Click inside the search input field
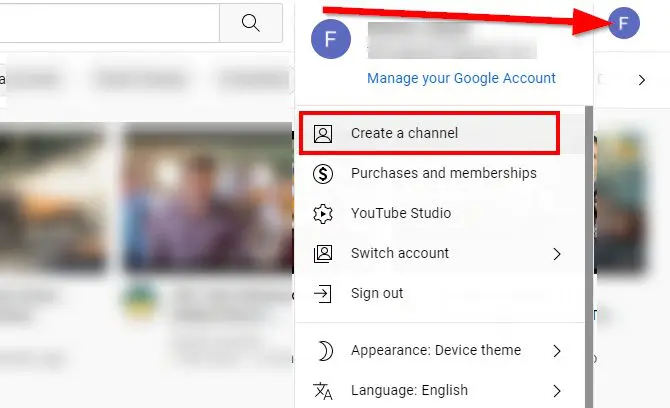The height and width of the screenshot is (408, 670). (109, 23)
